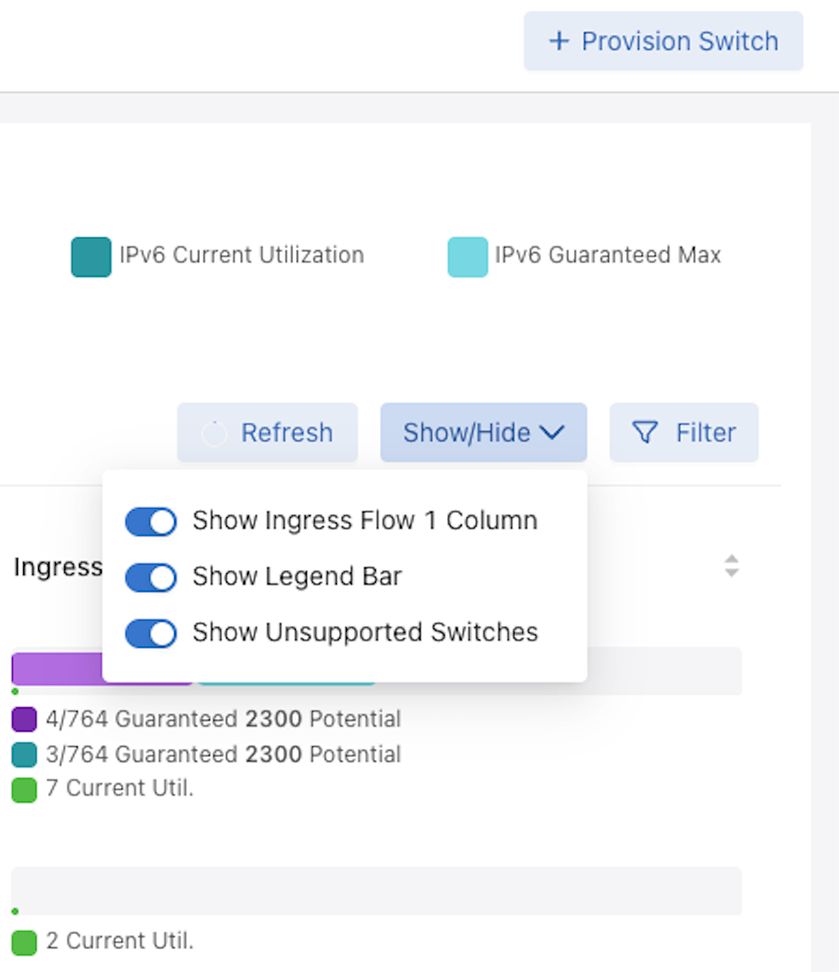Click green square beside 7 Current Util.

pyautogui.click(x=24, y=789)
